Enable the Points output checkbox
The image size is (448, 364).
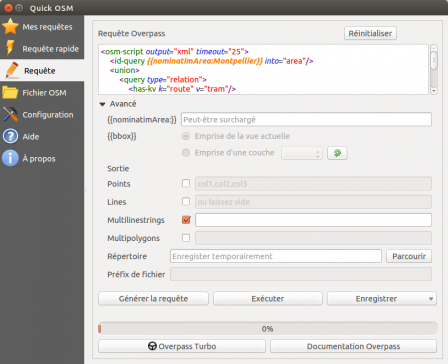(186, 183)
